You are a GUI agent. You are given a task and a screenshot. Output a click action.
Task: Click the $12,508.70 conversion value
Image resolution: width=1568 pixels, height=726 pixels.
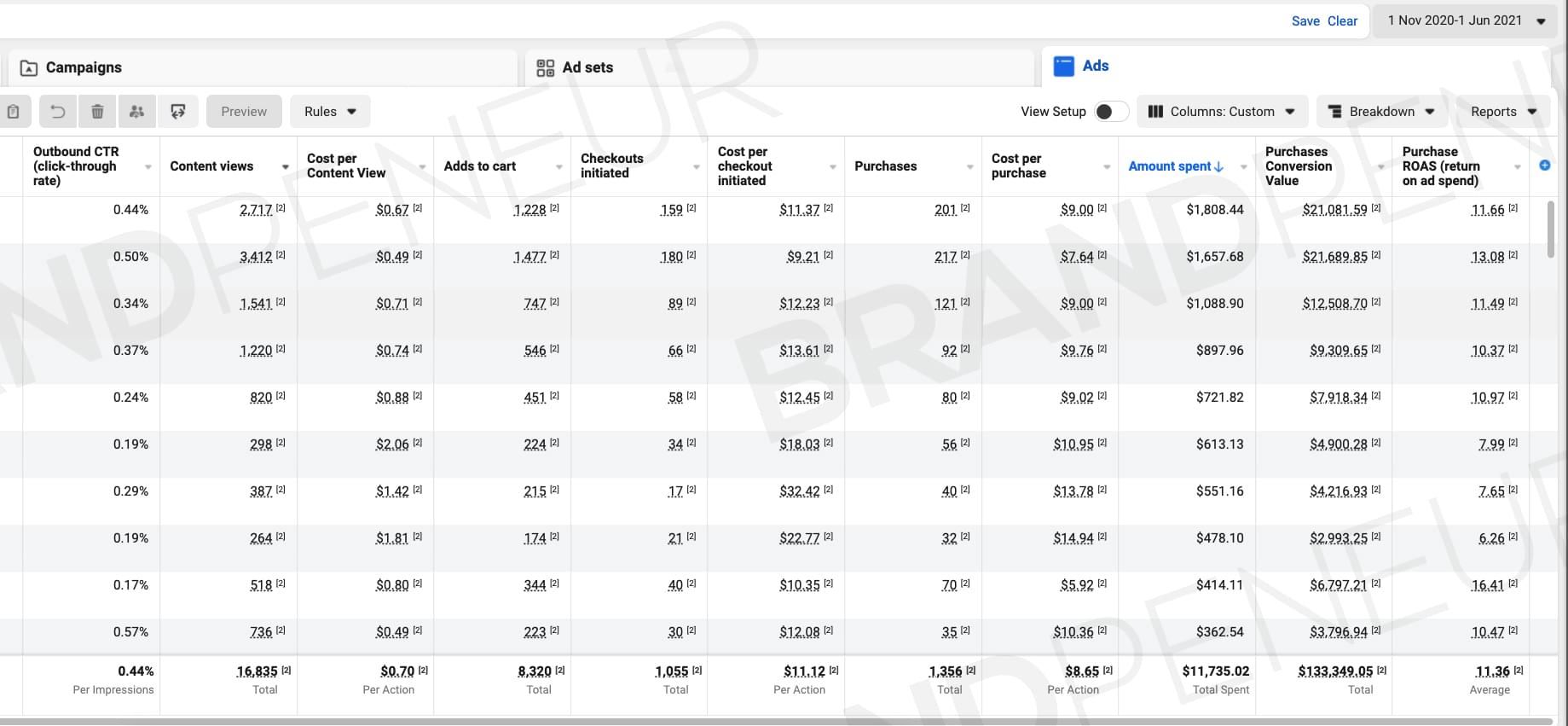coord(1334,304)
